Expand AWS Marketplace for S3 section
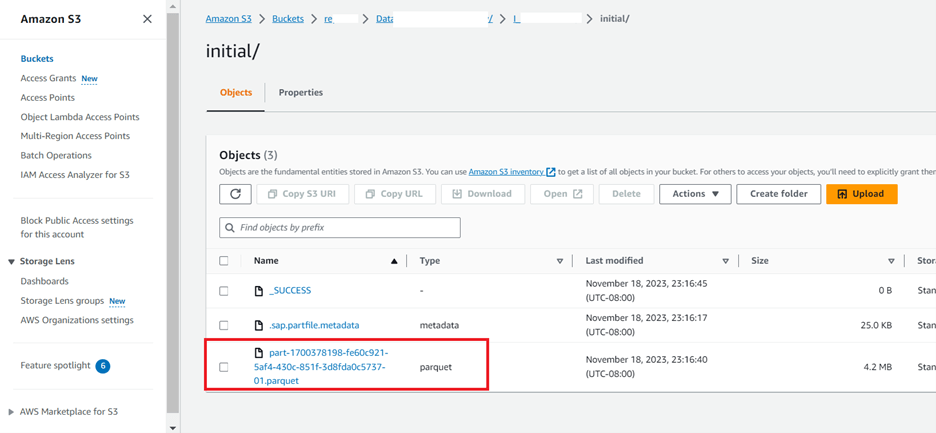The height and width of the screenshot is (433, 936). click(x=12, y=412)
